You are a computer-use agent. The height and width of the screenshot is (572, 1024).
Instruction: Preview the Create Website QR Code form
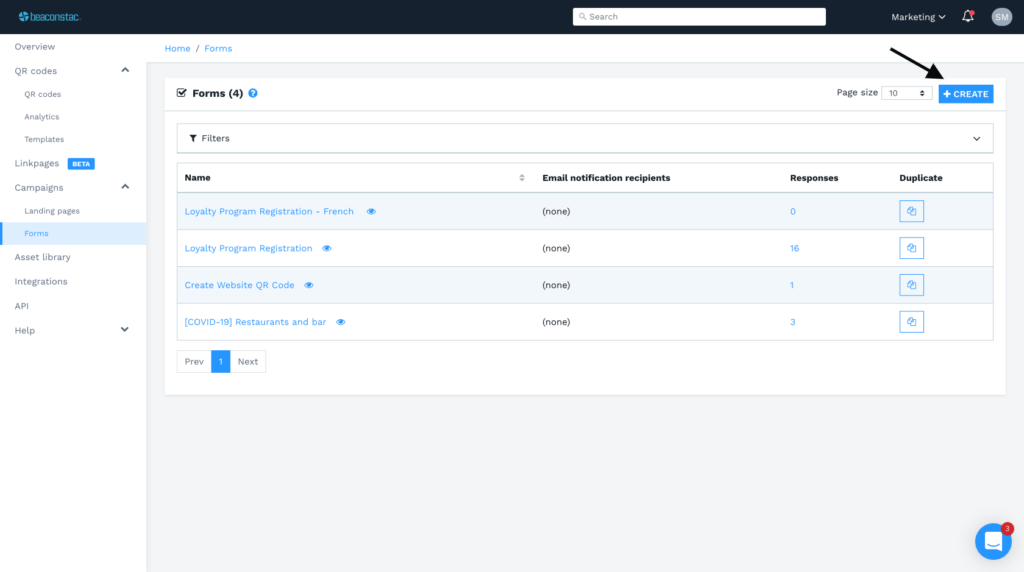pos(309,285)
